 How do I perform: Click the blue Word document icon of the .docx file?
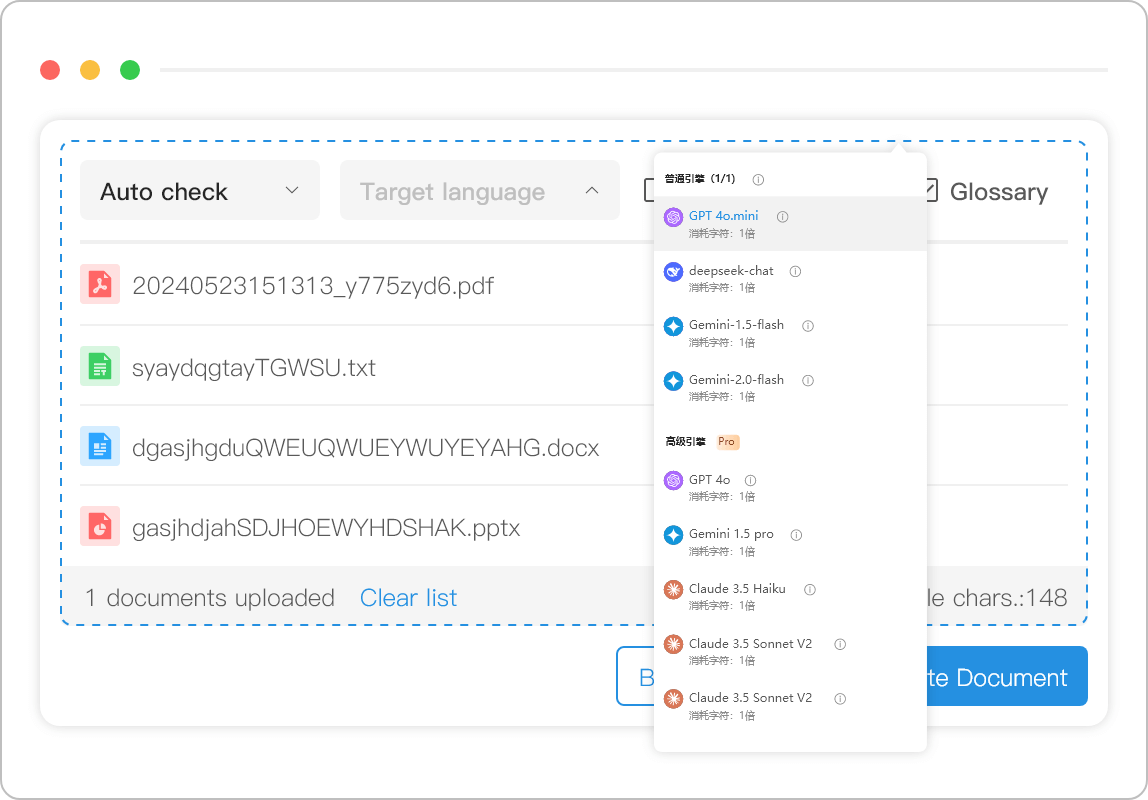click(100, 446)
